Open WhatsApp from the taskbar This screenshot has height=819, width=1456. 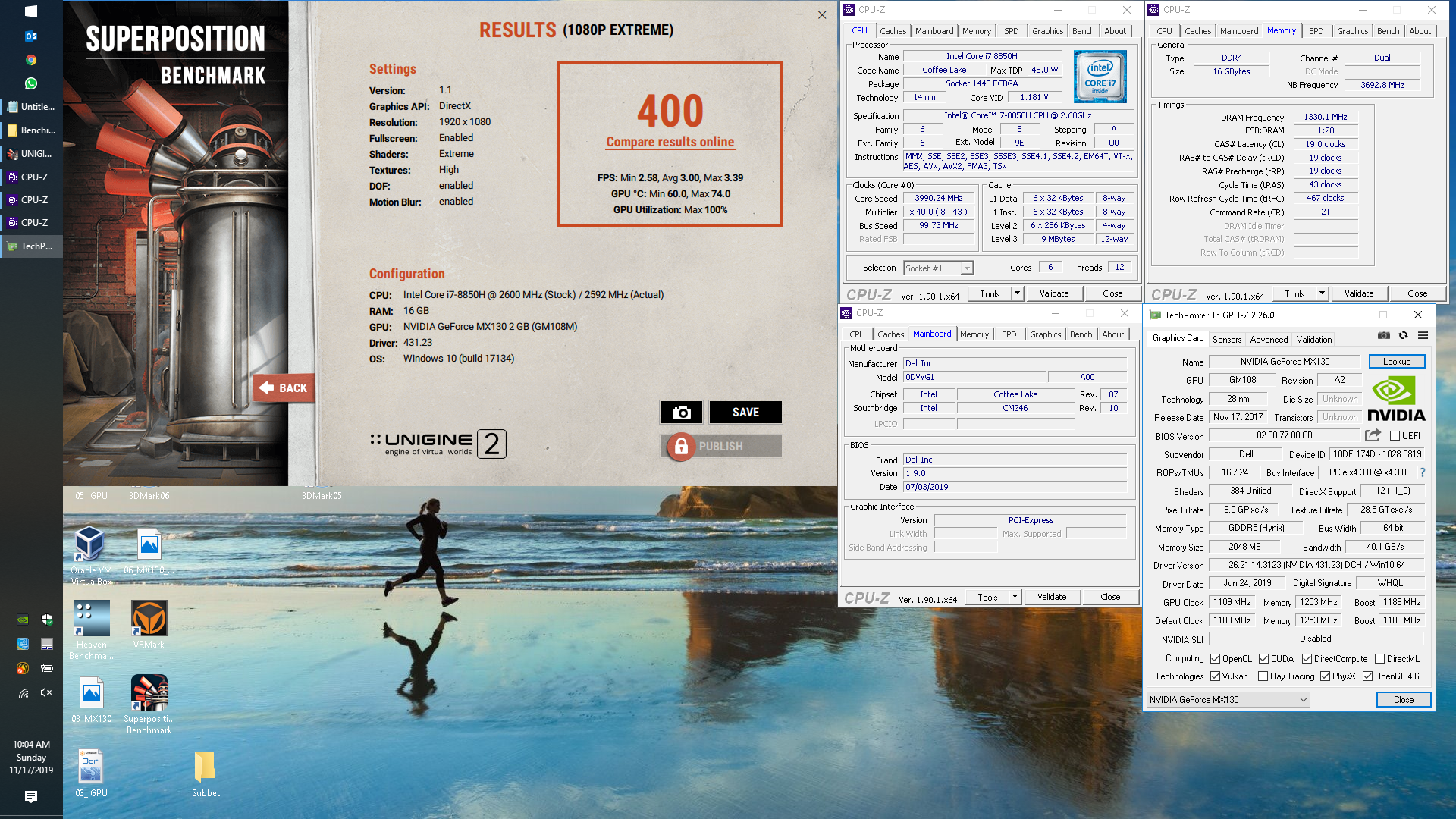(31, 83)
